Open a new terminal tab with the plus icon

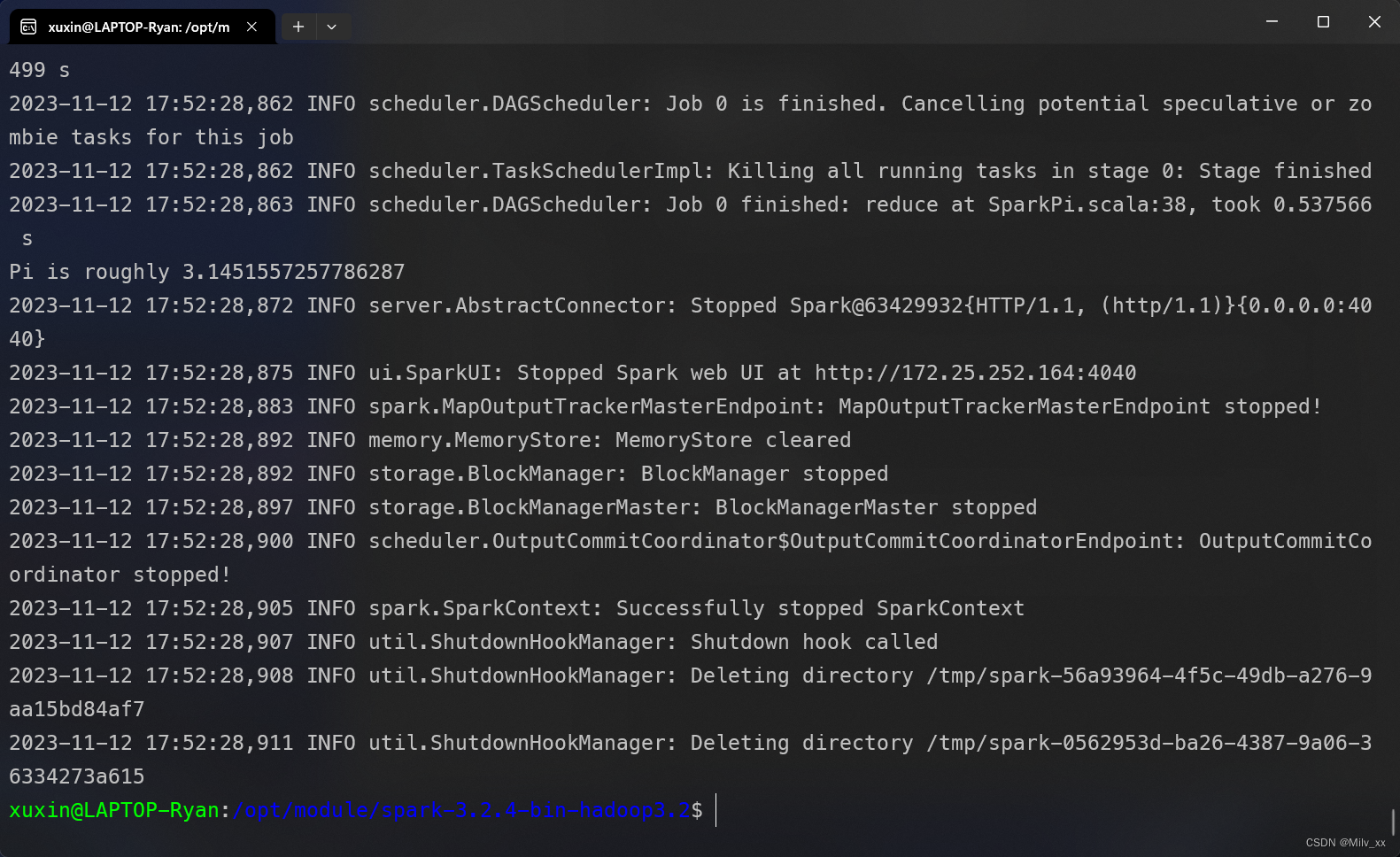(x=298, y=27)
